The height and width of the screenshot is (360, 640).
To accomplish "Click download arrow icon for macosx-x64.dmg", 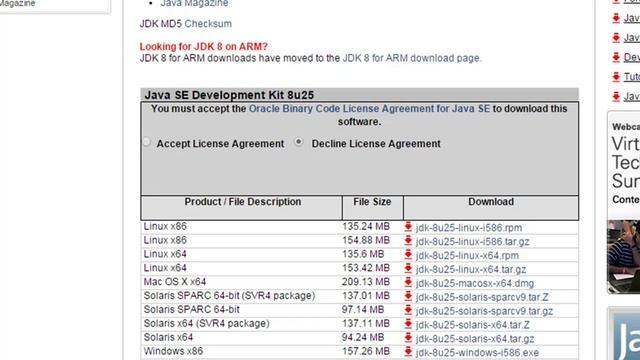I will pyautogui.click(x=408, y=282).
